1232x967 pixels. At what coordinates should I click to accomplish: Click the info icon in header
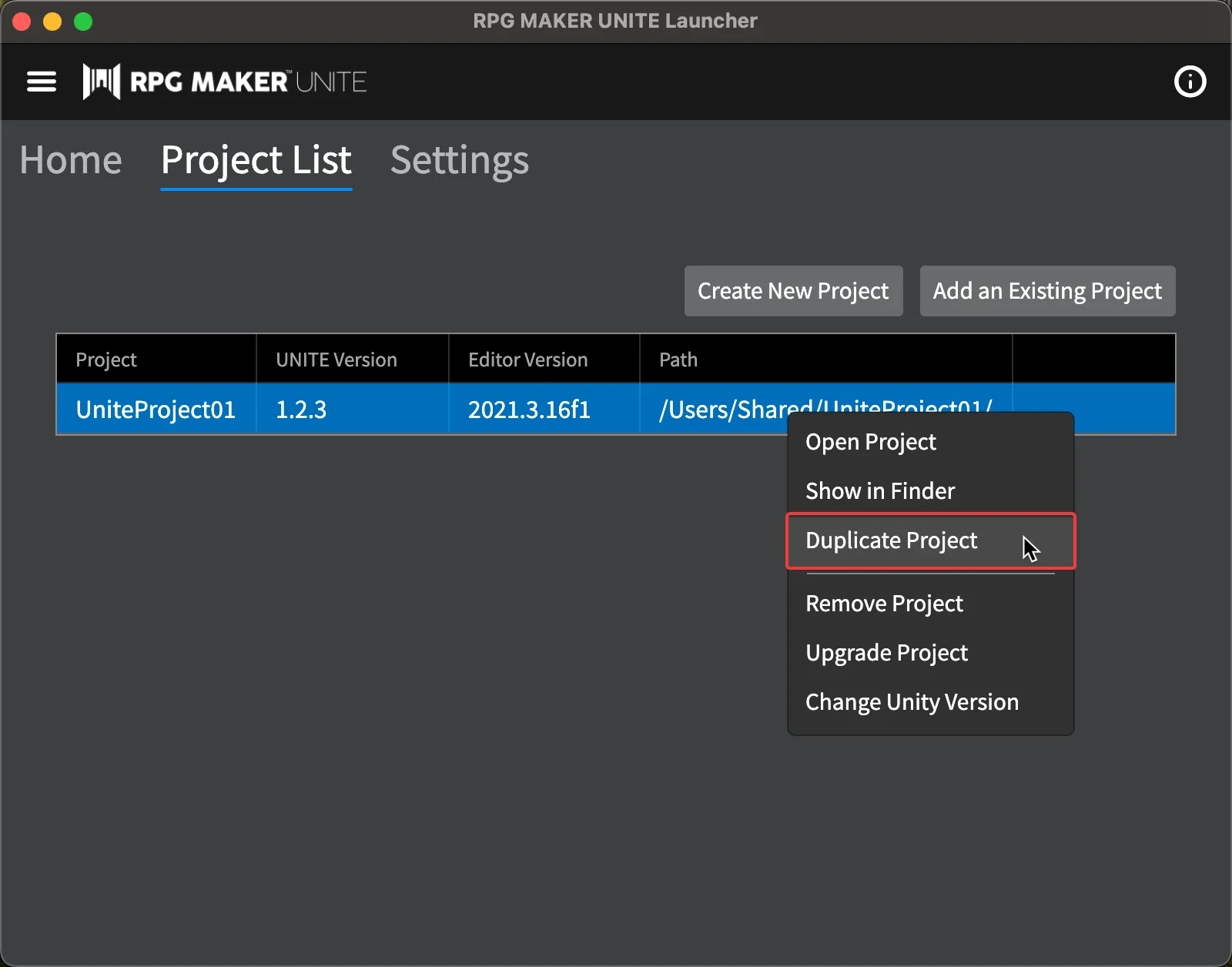coord(1190,82)
